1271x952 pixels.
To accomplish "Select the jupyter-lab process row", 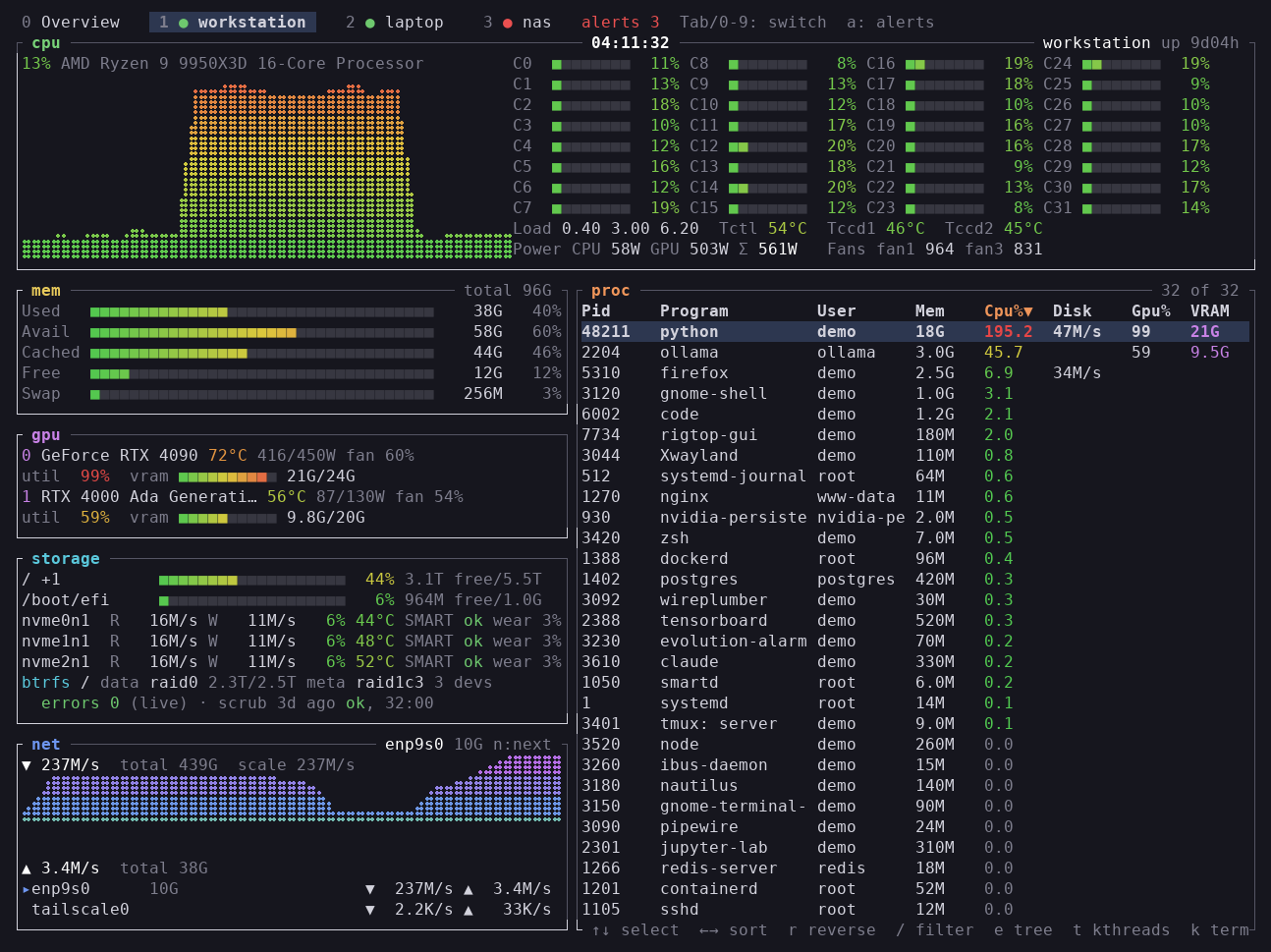I will coord(914,847).
